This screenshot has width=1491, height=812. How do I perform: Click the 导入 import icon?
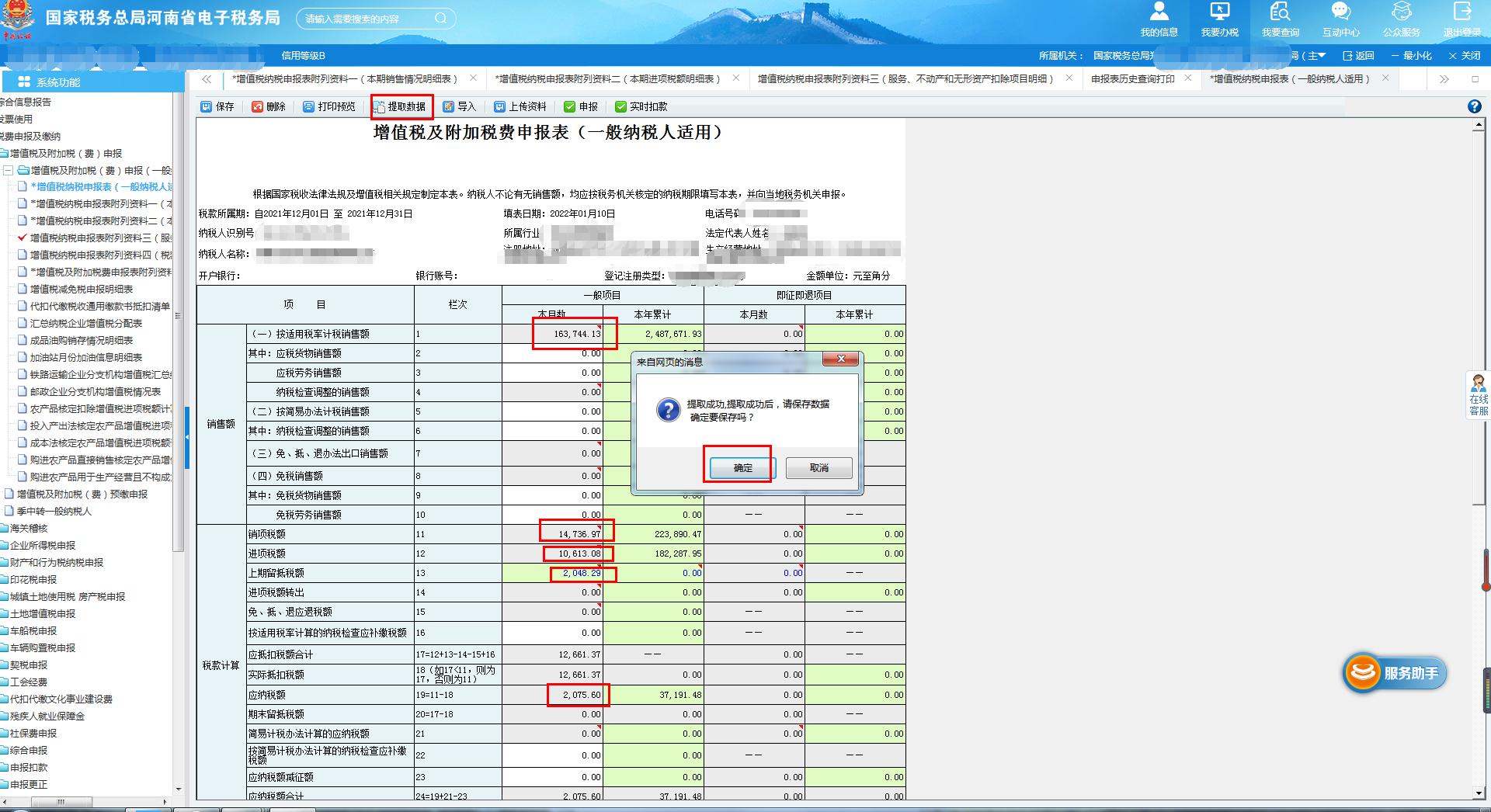coord(460,106)
